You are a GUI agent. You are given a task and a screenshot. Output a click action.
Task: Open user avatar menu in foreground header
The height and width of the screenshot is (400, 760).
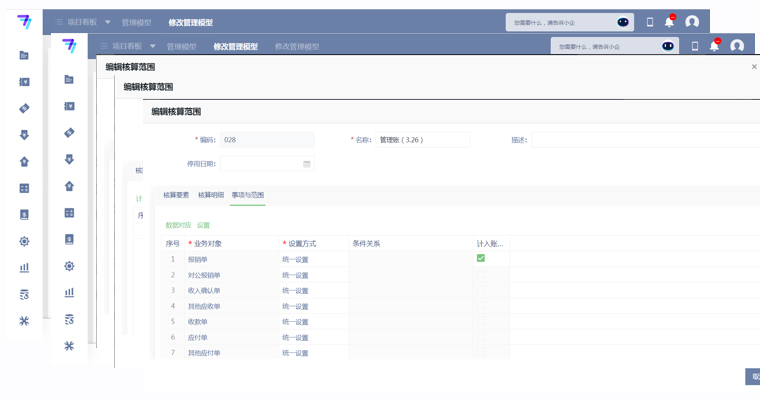(x=737, y=46)
